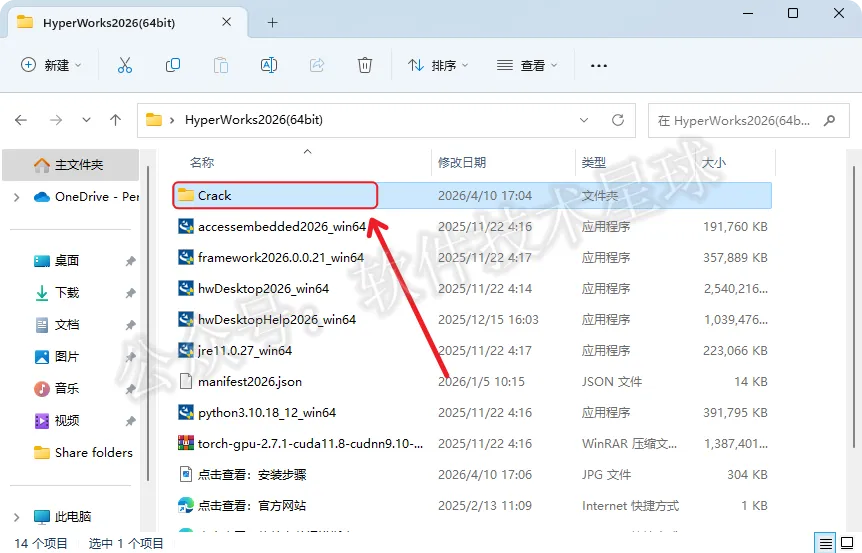Unpin 下载 via its pin icon
Image resolution: width=862 pixels, height=553 pixels.
pyautogui.click(x=130, y=294)
